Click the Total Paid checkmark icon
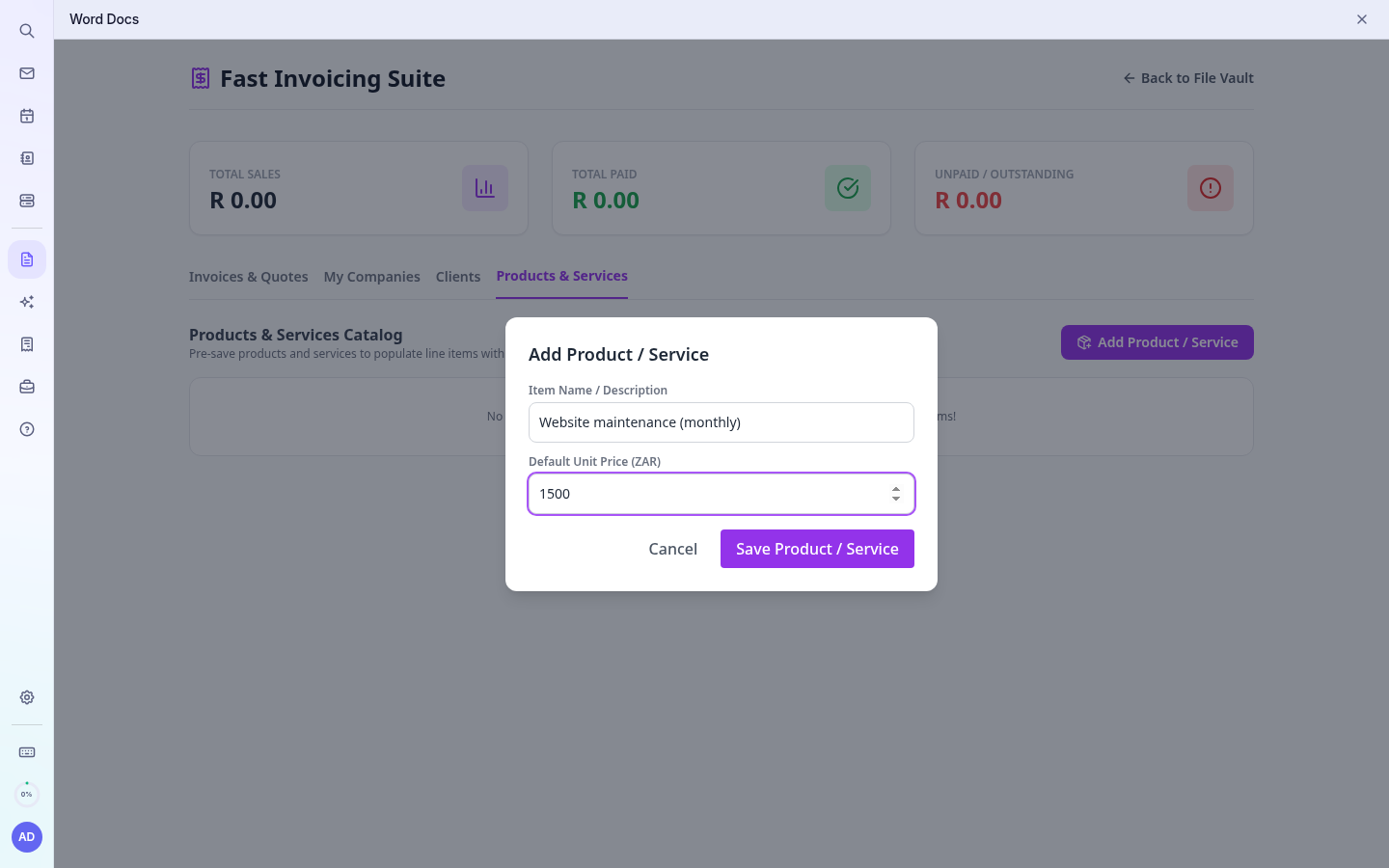Image resolution: width=1389 pixels, height=868 pixels. 848,188
